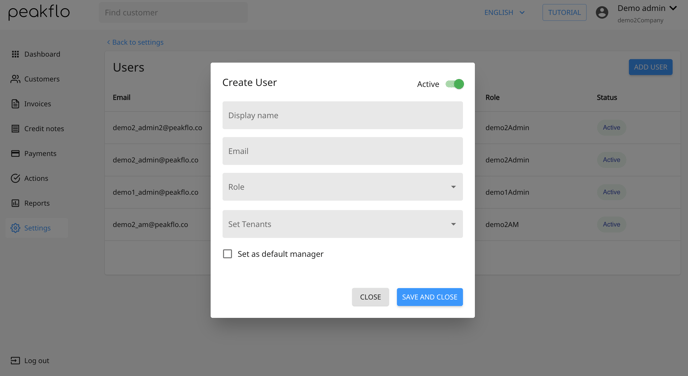Image resolution: width=688 pixels, height=376 pixels.
Task: Follow the Back to settings link
Action: pyautogui.click(x=135, y=42)
